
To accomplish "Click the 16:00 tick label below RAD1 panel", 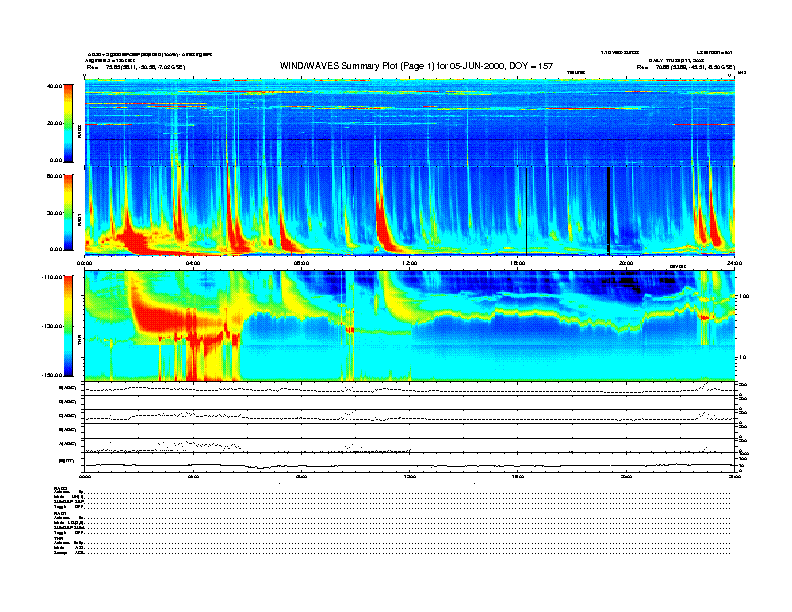I will [x=518, y=263].
